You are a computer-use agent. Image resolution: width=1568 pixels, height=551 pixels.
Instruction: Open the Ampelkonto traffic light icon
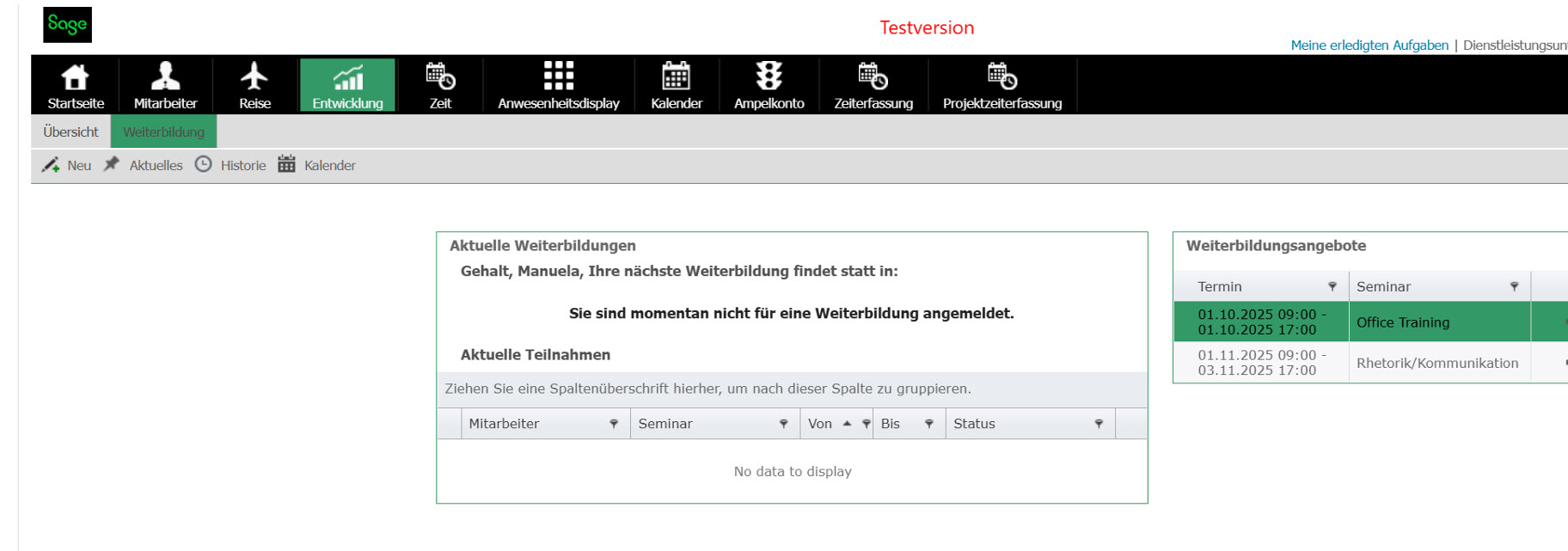[769, 77]
